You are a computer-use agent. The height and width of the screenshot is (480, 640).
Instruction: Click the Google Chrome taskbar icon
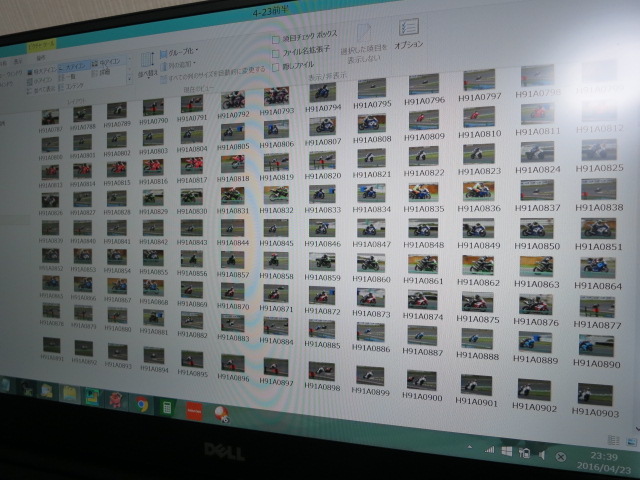(143, 404)
